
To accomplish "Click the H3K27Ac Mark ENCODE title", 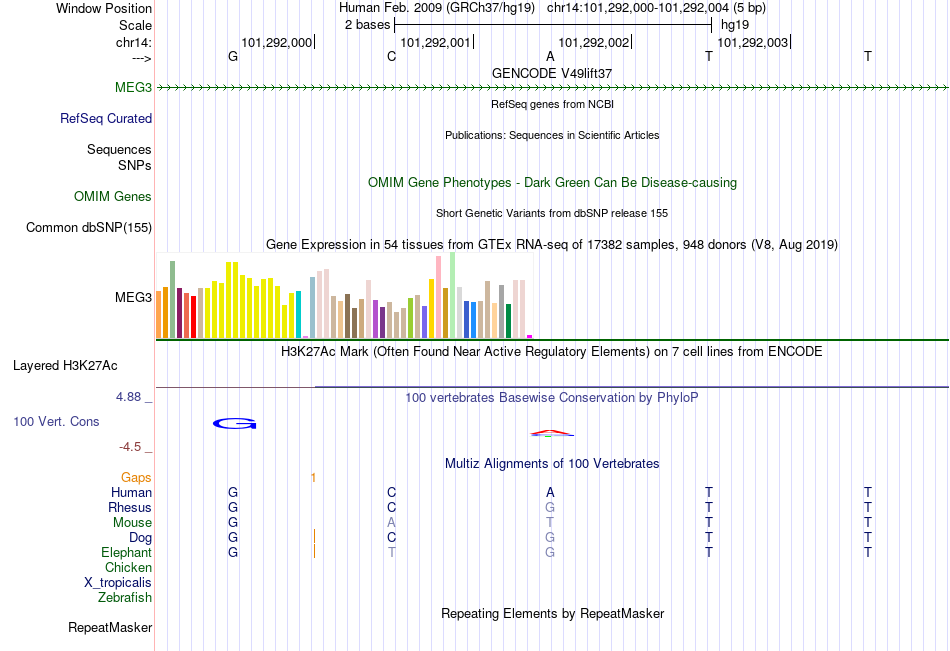I will 552,352.
